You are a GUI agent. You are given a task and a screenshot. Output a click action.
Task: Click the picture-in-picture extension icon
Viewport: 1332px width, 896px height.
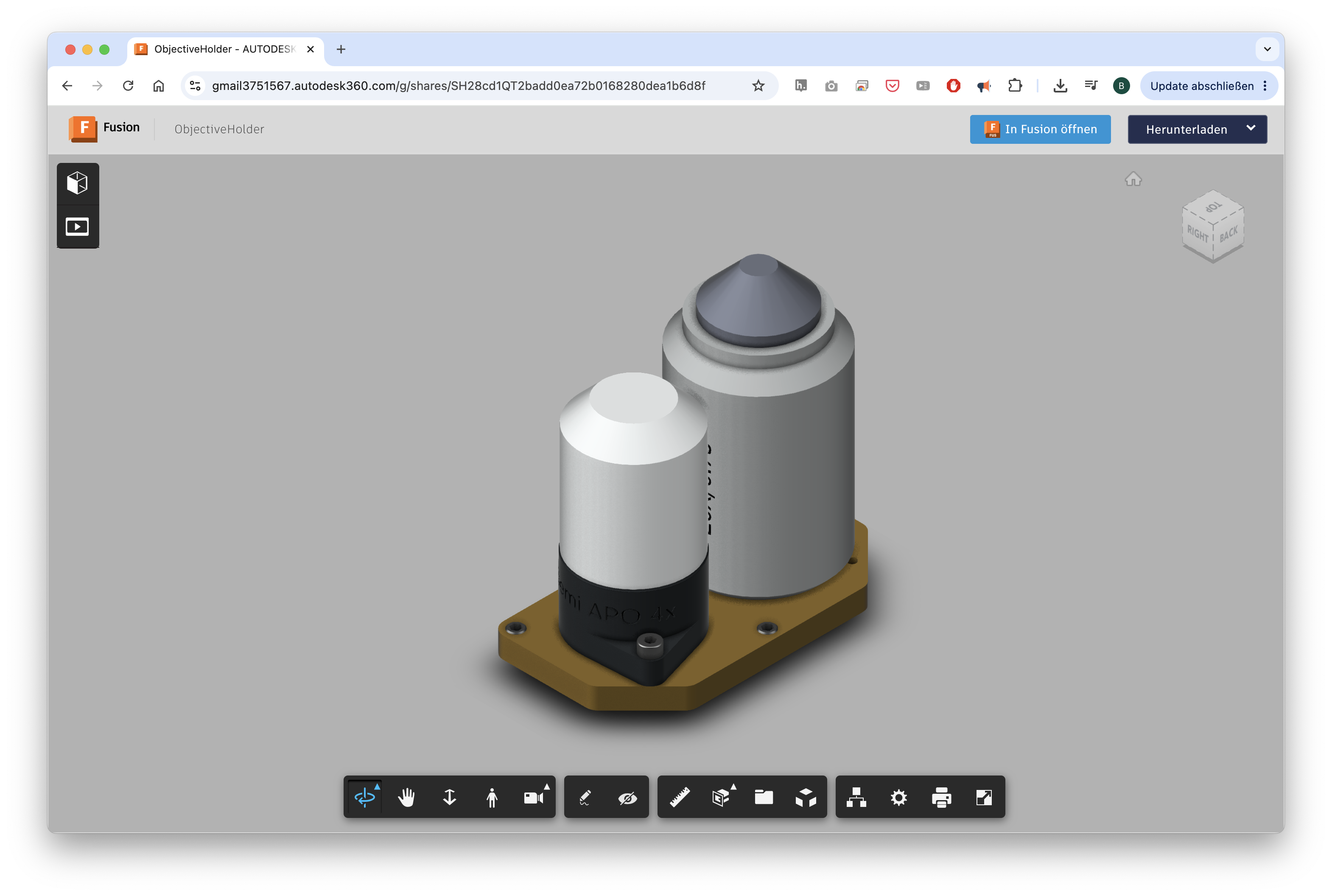tap(922, 86)
